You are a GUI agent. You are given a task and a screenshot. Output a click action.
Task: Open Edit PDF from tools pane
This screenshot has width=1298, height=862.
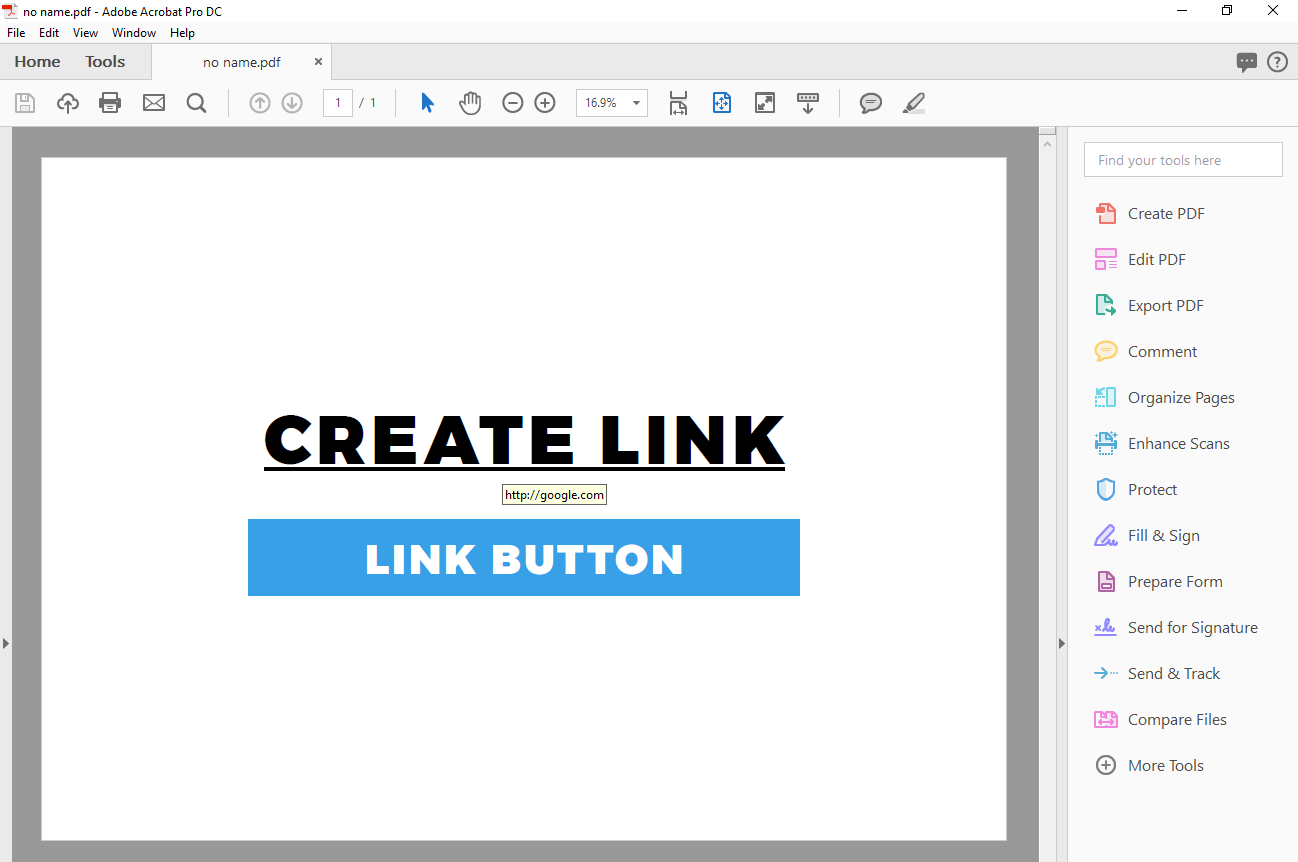pyautogui.click(x=1156, y=260)
